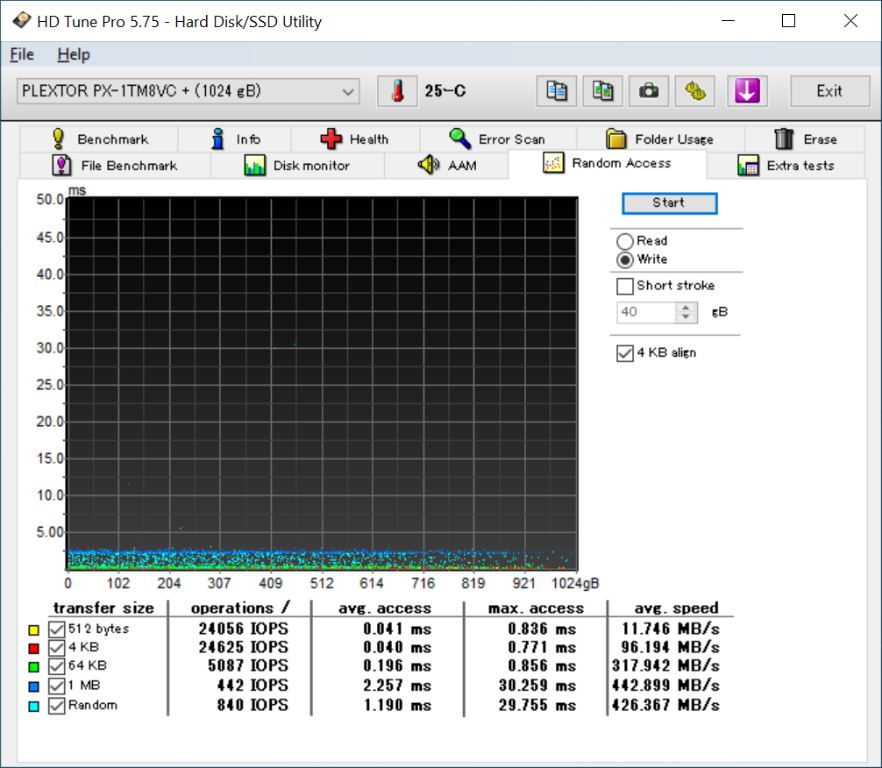Click the copy screenshot to clipboard icon

[x=602, y=91]
